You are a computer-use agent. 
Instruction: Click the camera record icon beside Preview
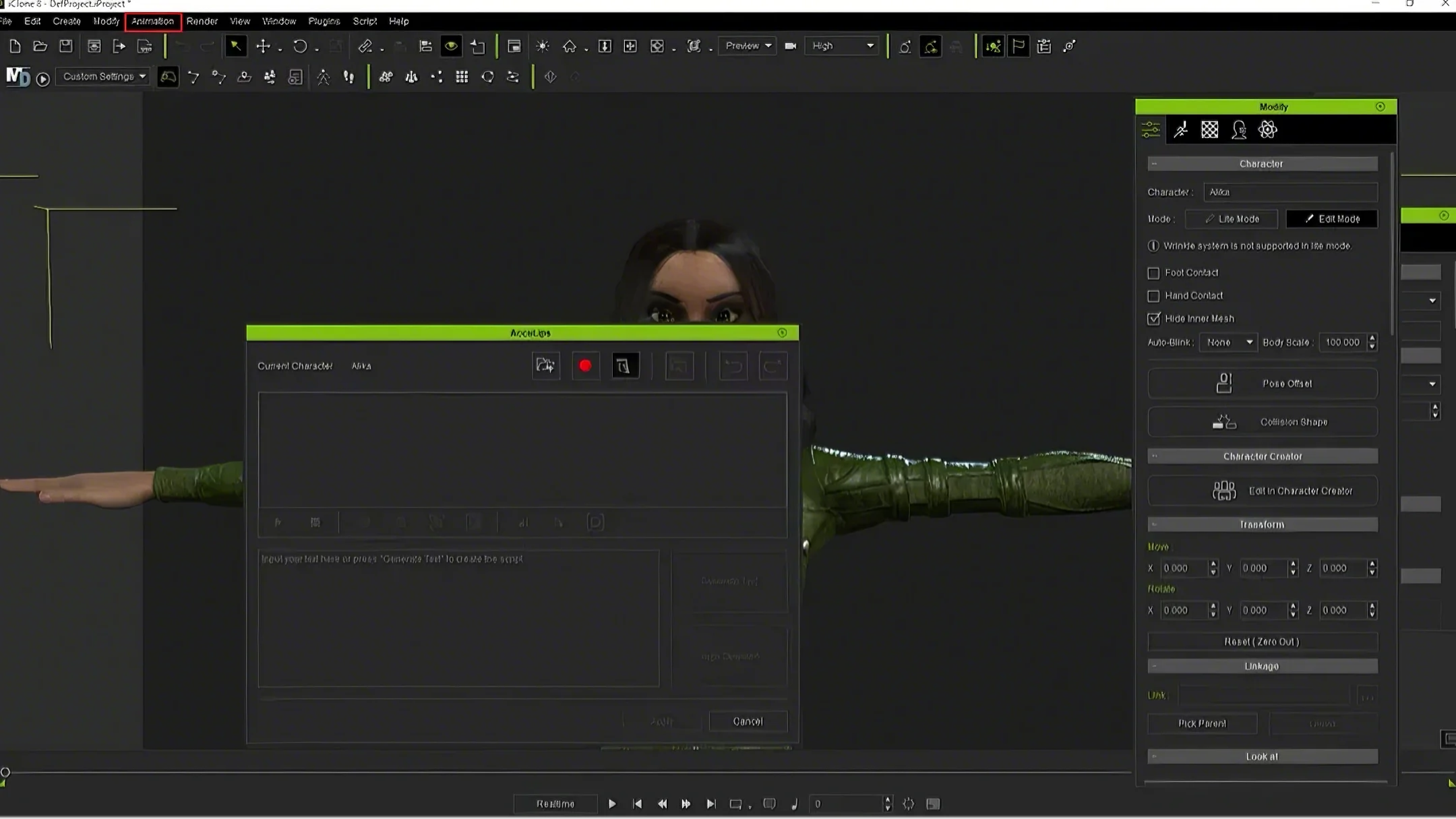[790, 46]
